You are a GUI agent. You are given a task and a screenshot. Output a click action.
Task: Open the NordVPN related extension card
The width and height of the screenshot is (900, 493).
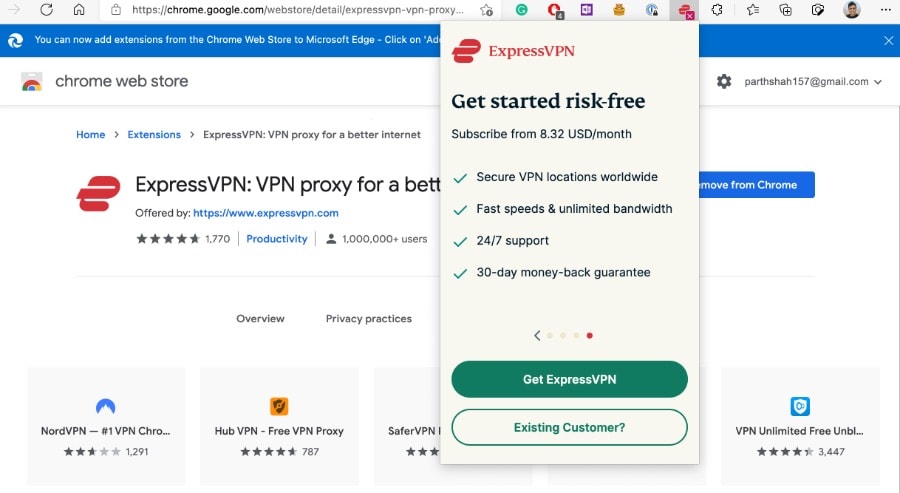click(x=106, y=426)
